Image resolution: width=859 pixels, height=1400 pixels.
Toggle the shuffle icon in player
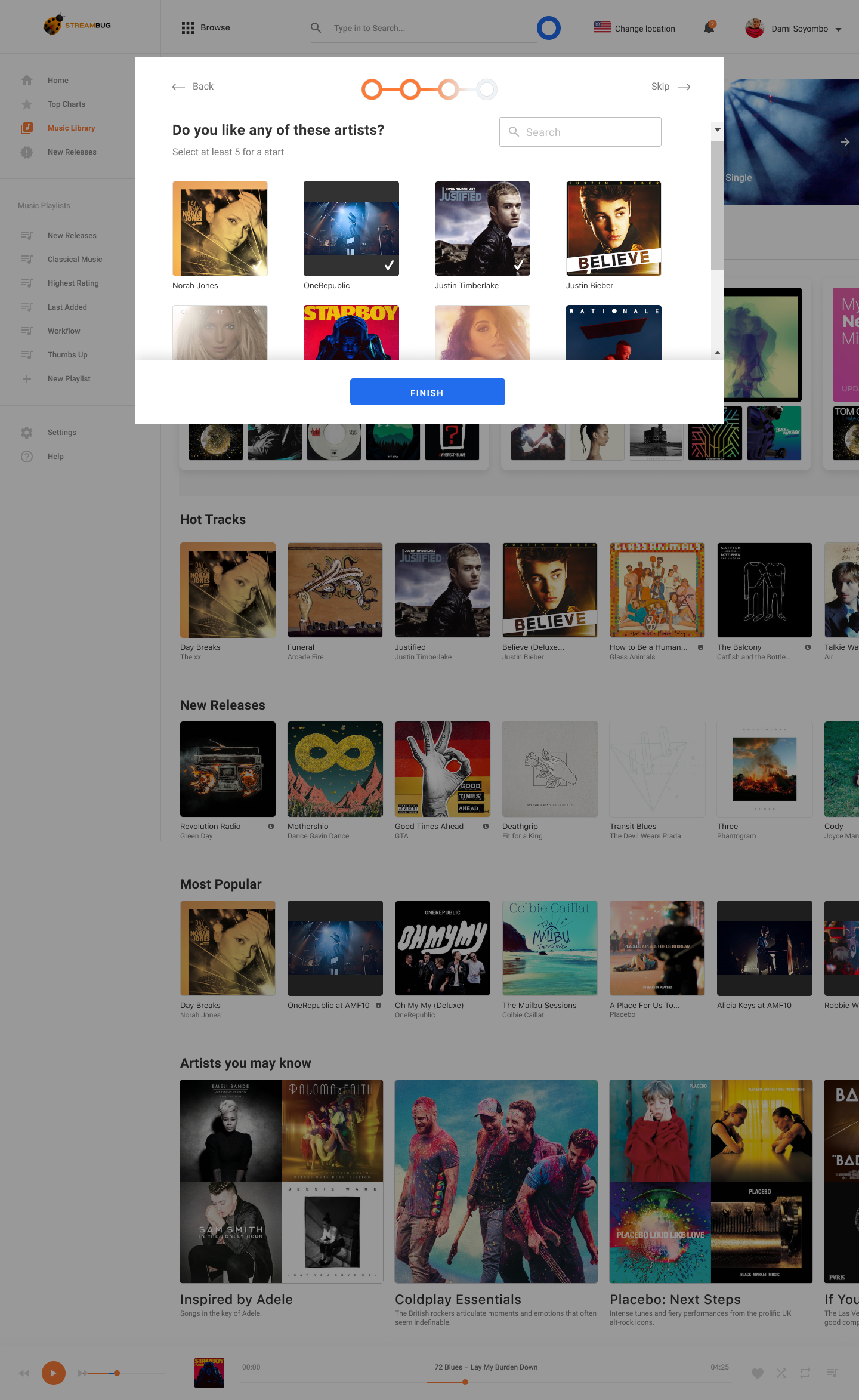[781, 1373]
